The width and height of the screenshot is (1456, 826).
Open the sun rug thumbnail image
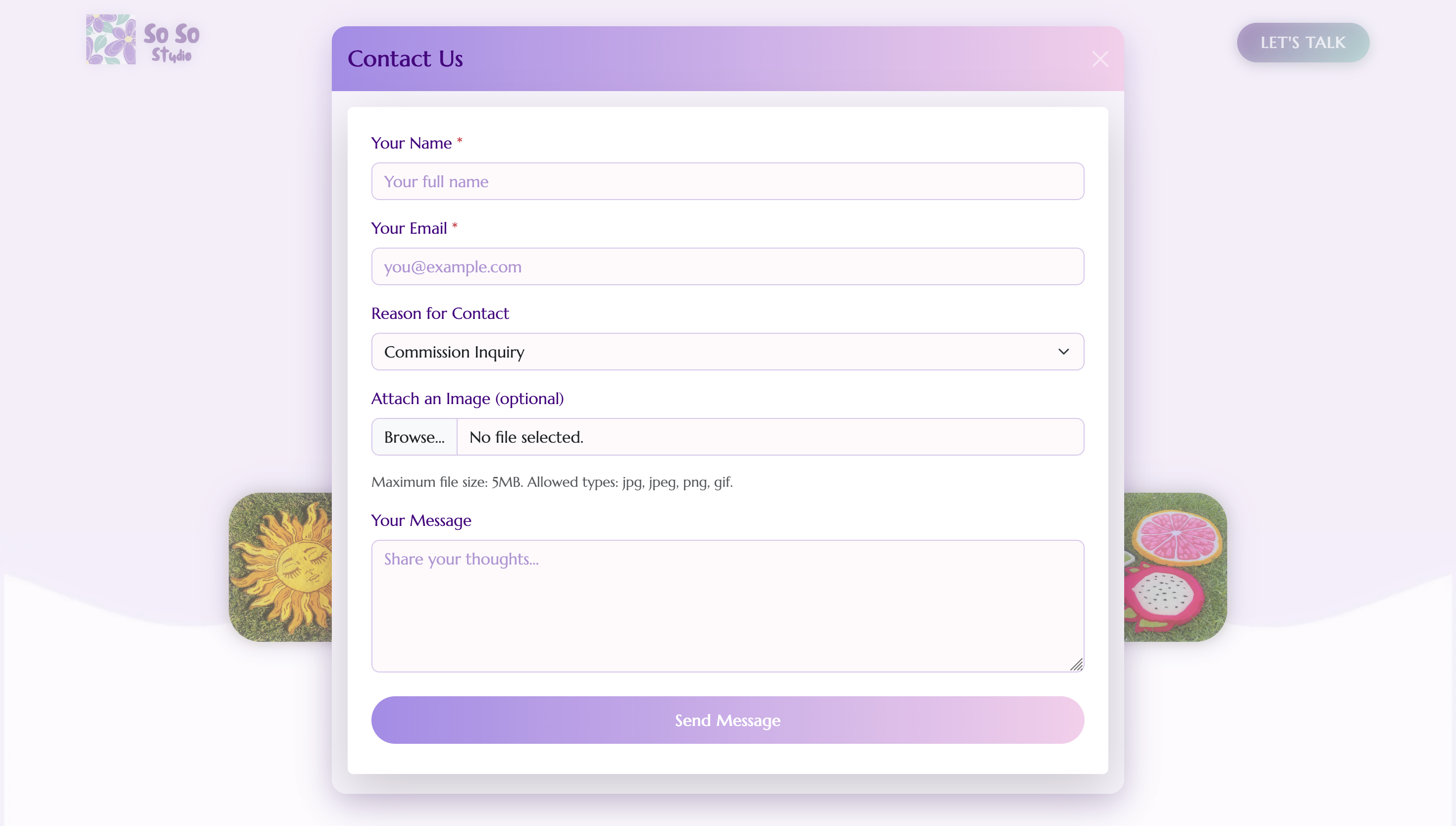click(280, 568)
